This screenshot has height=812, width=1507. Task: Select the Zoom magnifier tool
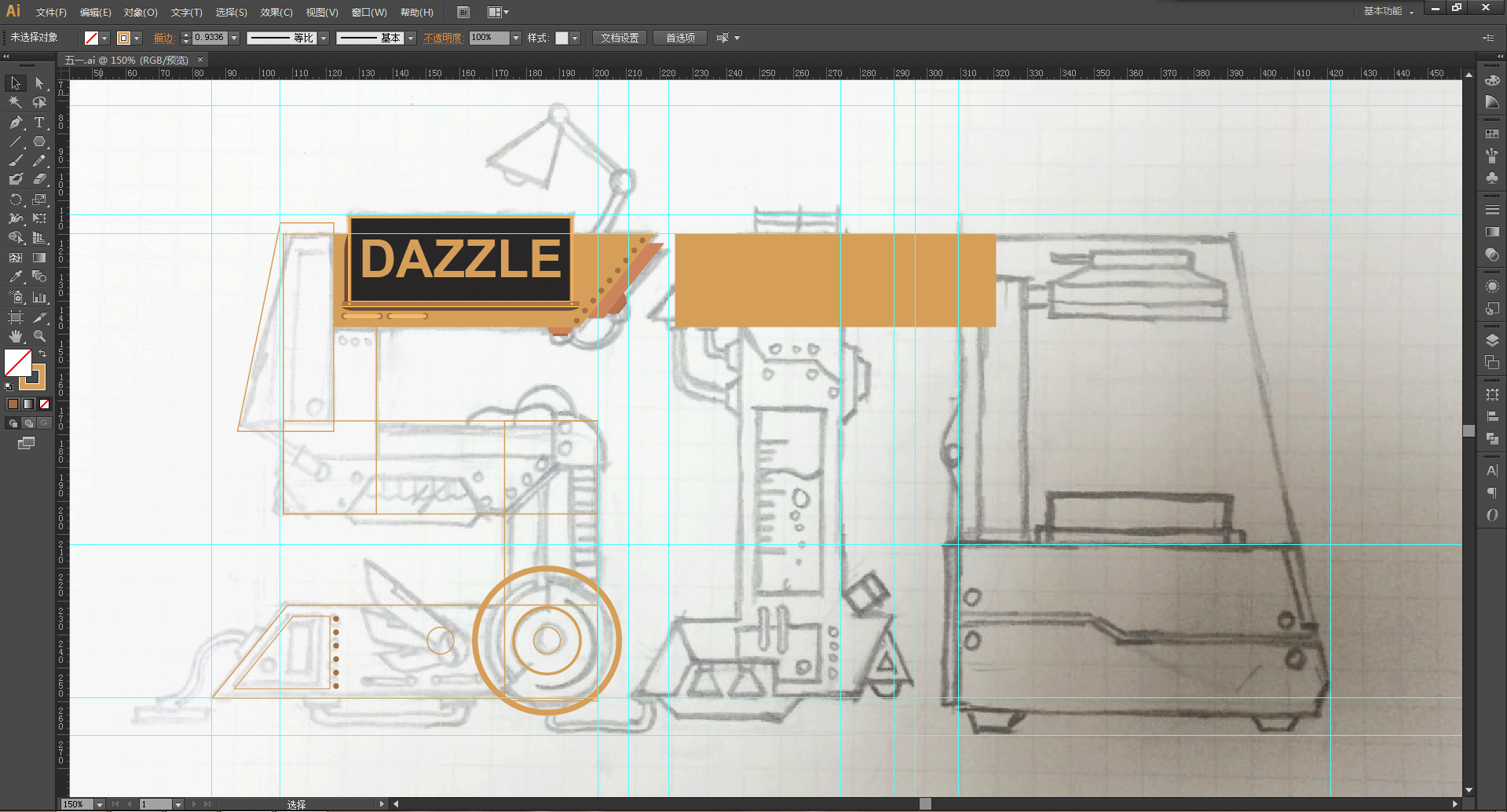coord(39,336)
